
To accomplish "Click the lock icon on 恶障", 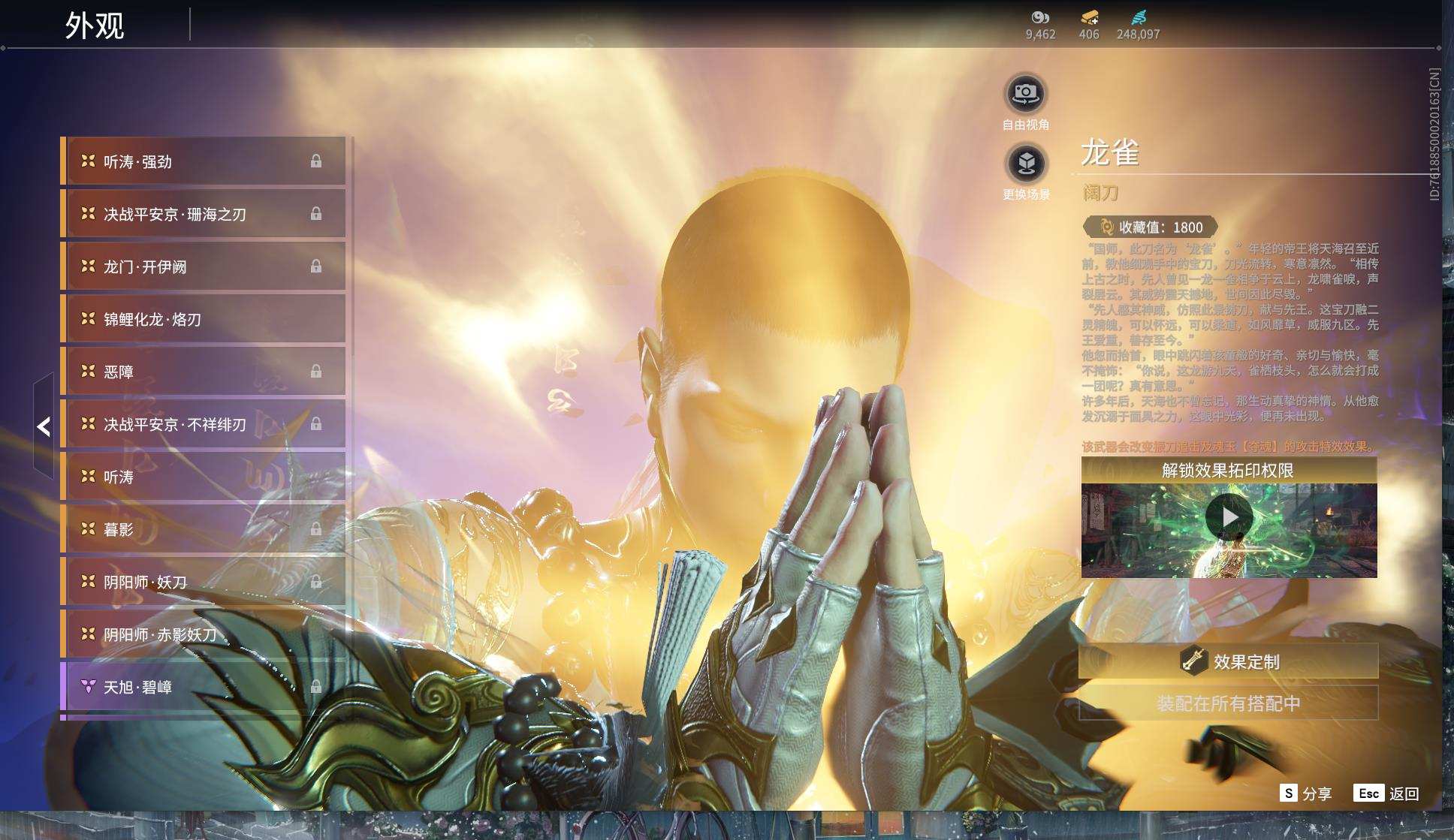I will [316, 372].
